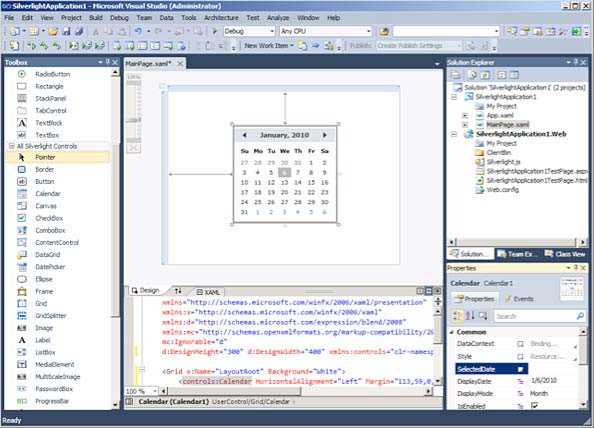Select the CheckBox control in Toolbox
This screenshot has height=428, width=594.
click(49, 218)
